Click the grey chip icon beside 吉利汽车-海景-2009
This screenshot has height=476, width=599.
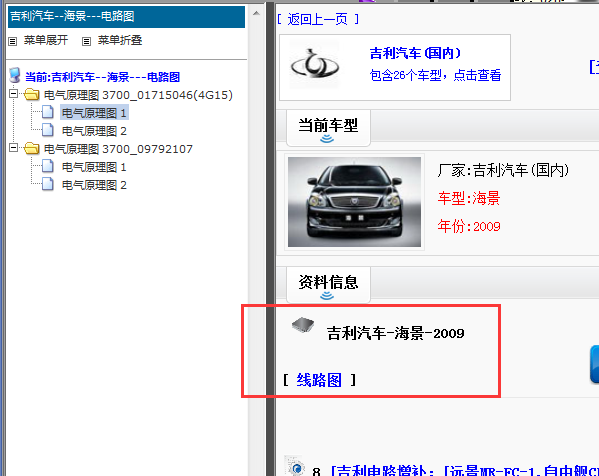coord(303,325)
